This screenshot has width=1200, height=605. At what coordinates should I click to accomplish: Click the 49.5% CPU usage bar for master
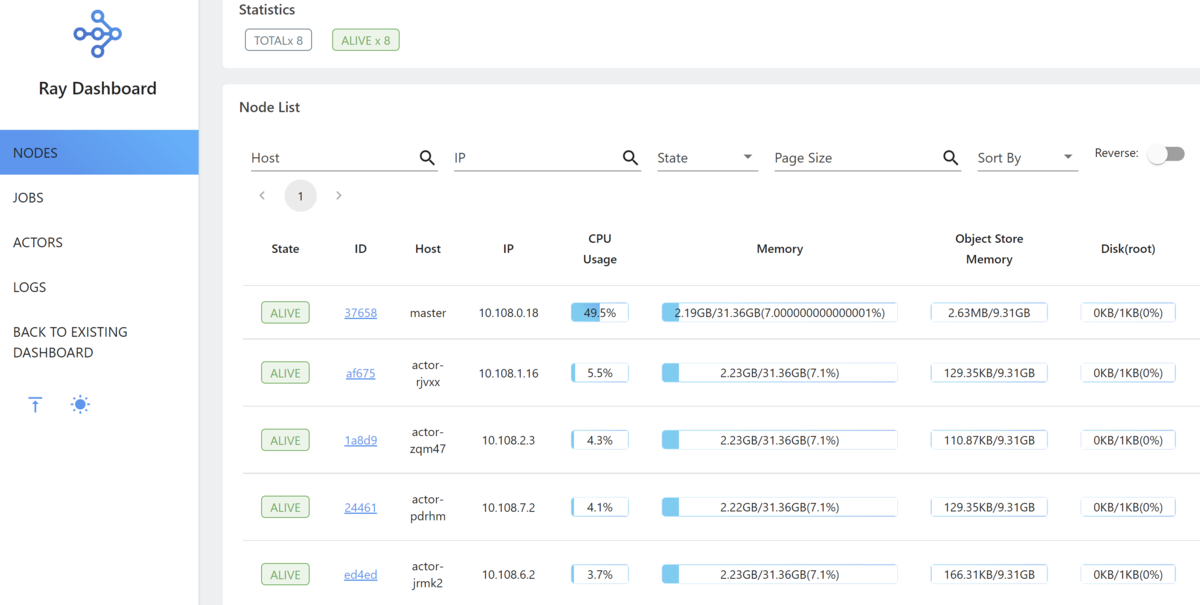[x=600, y=313]
